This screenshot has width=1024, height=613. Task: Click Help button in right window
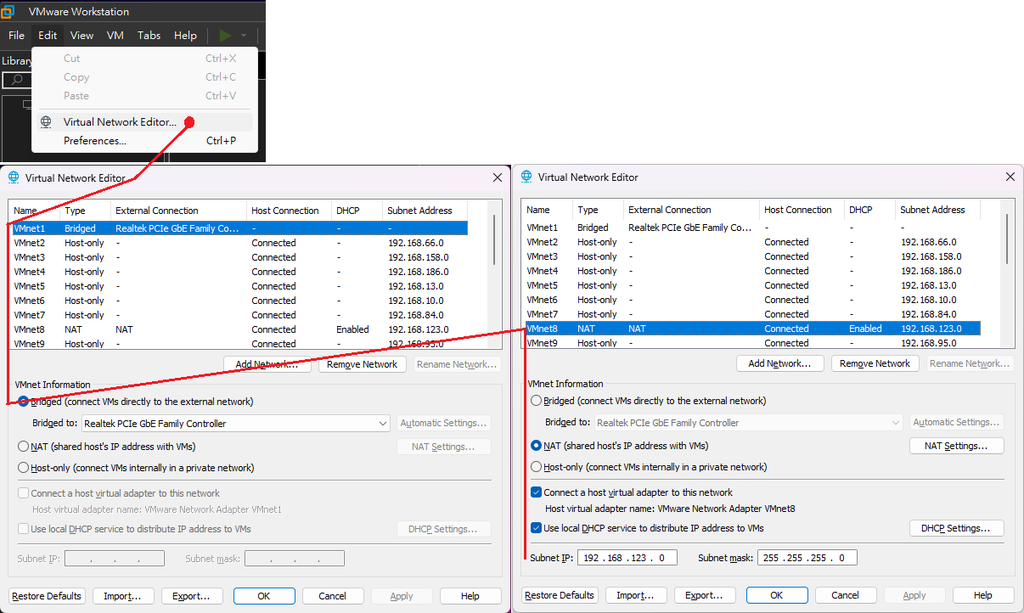click(983, 595)
